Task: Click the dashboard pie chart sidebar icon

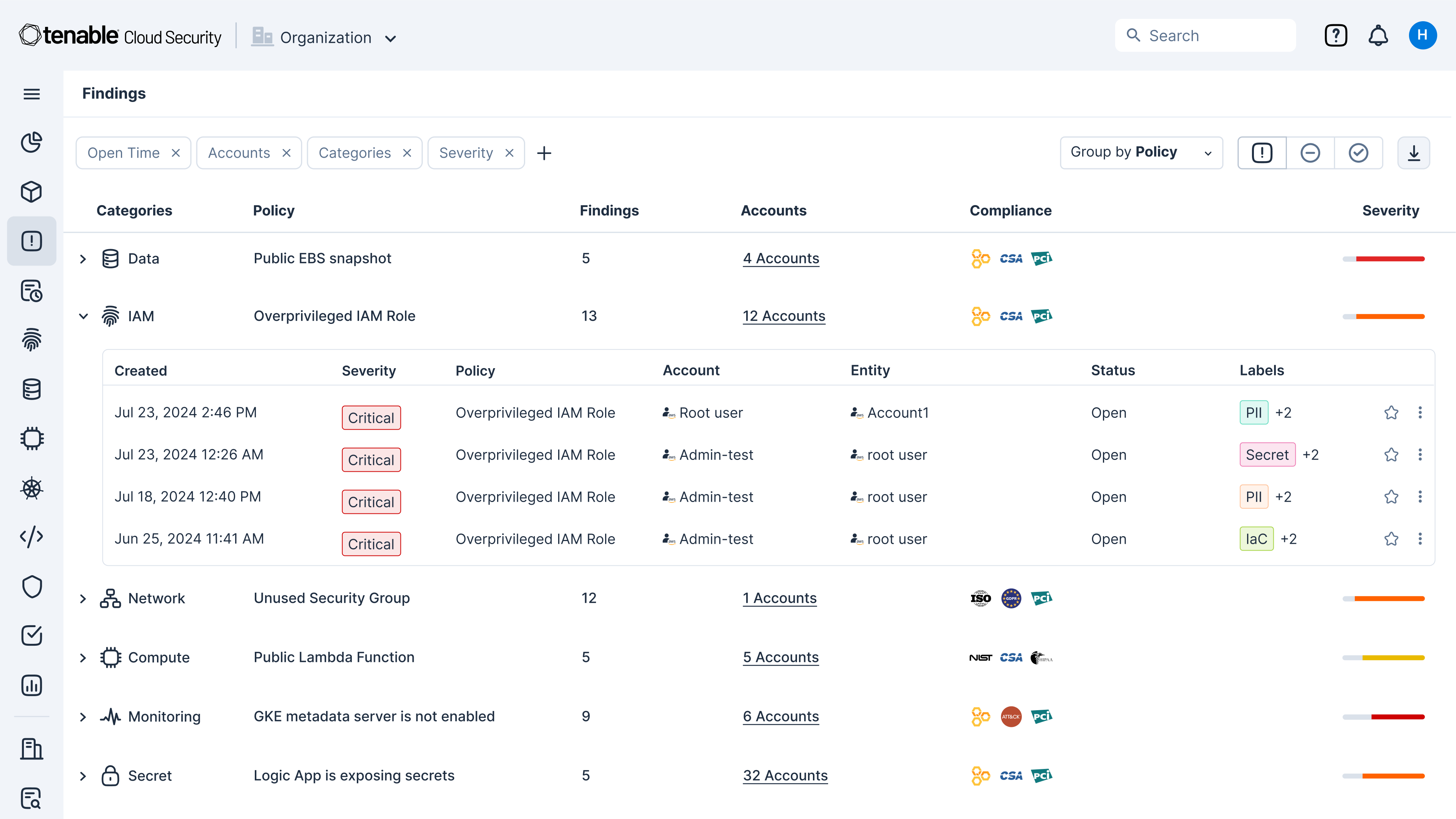Action: tap(31, 143)
